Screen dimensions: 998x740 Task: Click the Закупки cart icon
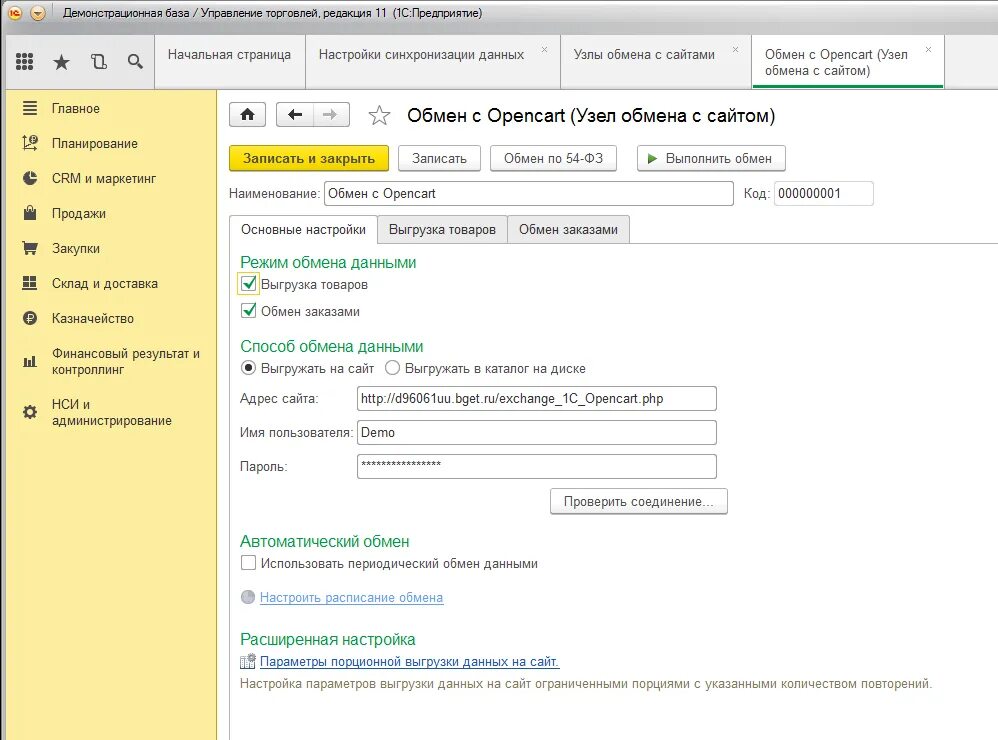pos(30,248)
